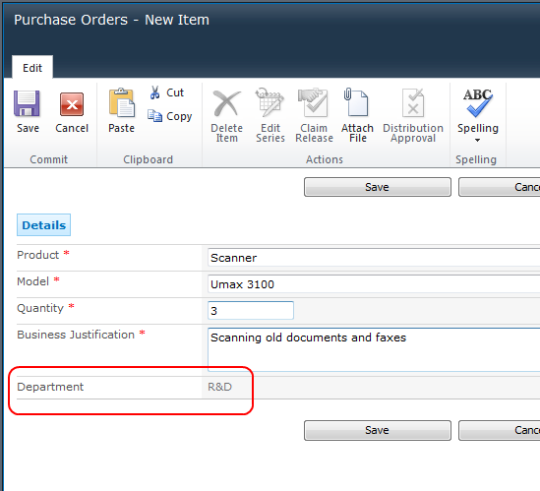Click the bottom Save button
Viewport: 540px width, 491px height.
click(x=377, y=430)
